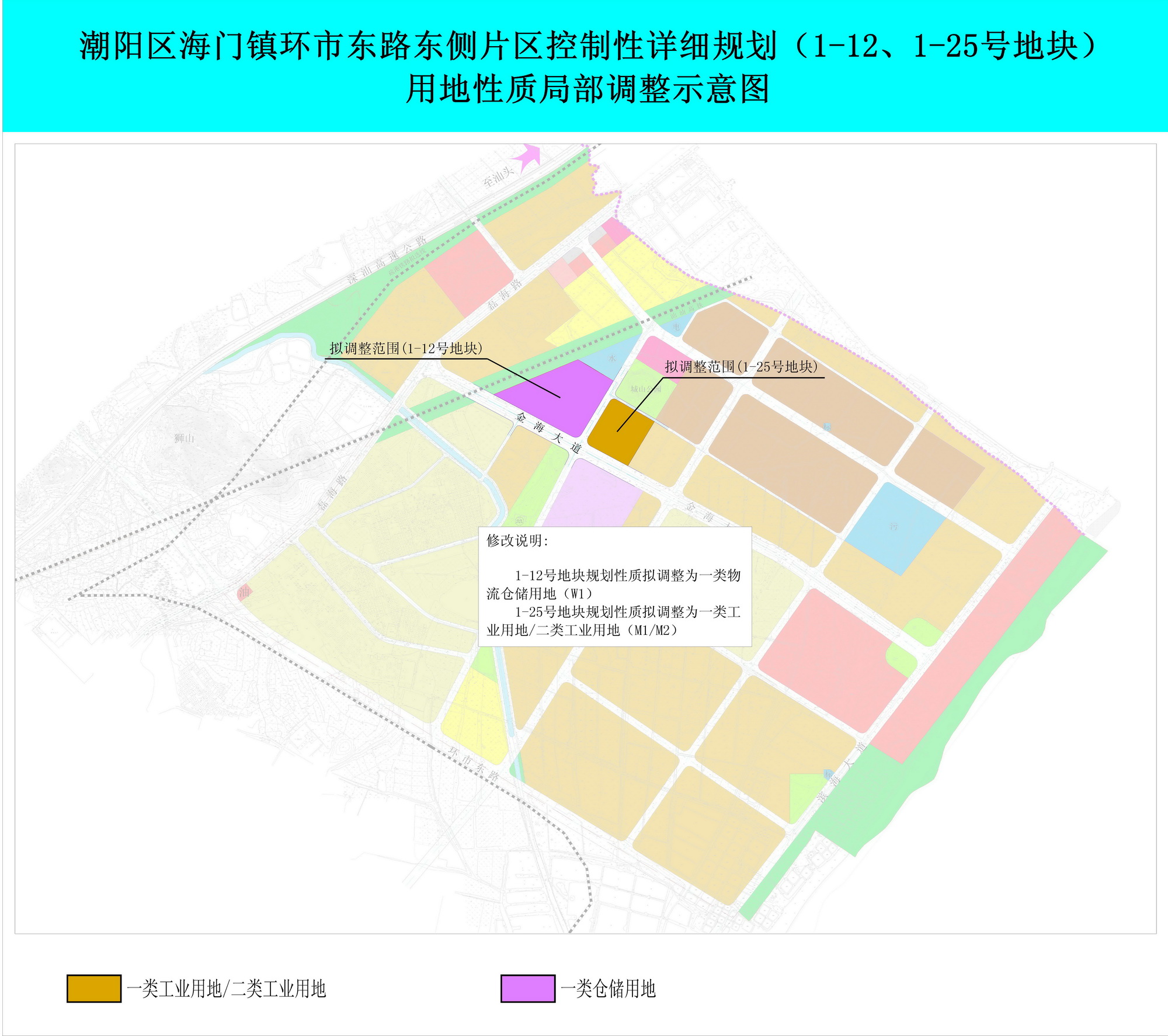Click the 至汕头 direction label
This screenshot has width=1168, height=1036.
pos(499,179)
